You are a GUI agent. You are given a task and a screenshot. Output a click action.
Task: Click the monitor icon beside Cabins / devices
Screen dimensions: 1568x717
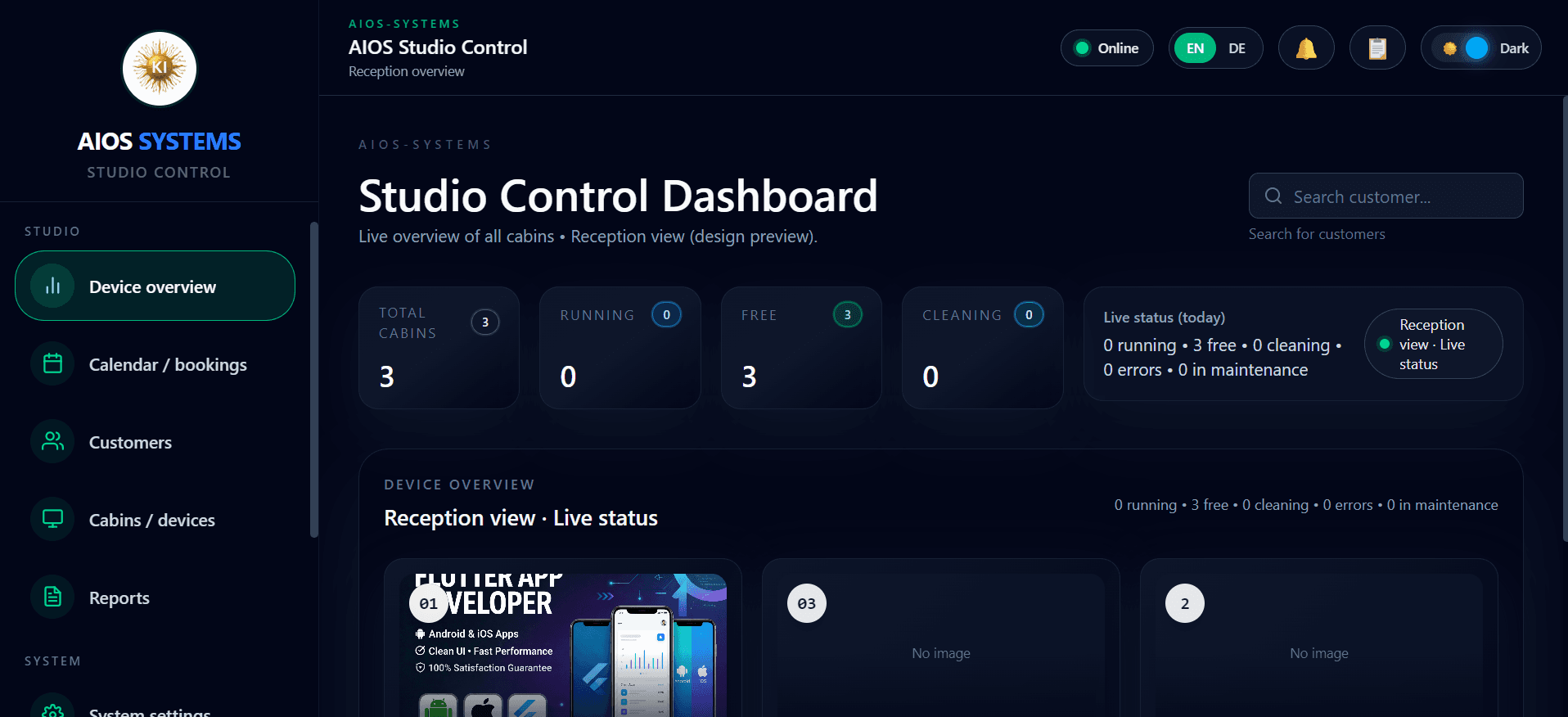[x=52, y=519]
